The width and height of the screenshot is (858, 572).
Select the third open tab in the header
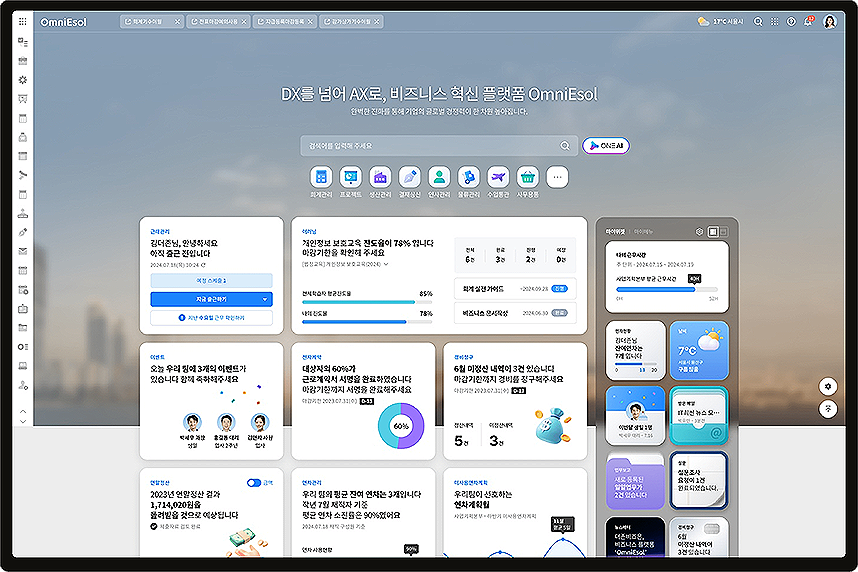(284, 22)
